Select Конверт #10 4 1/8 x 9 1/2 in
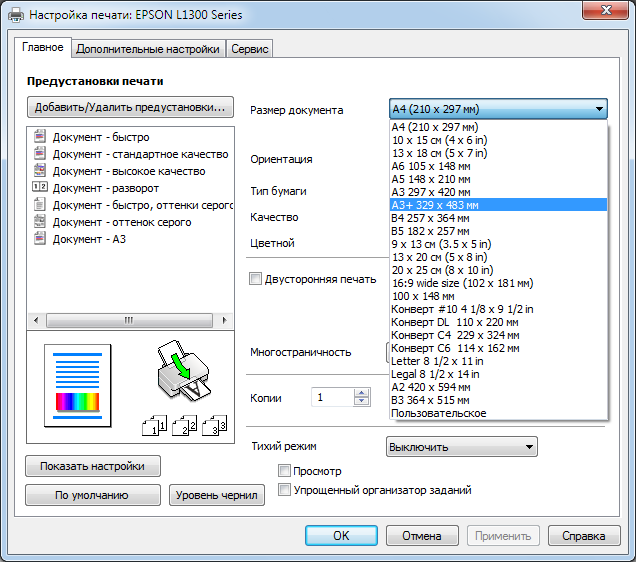The height and width of the screenshot is (562, 636). click(498, 309)
